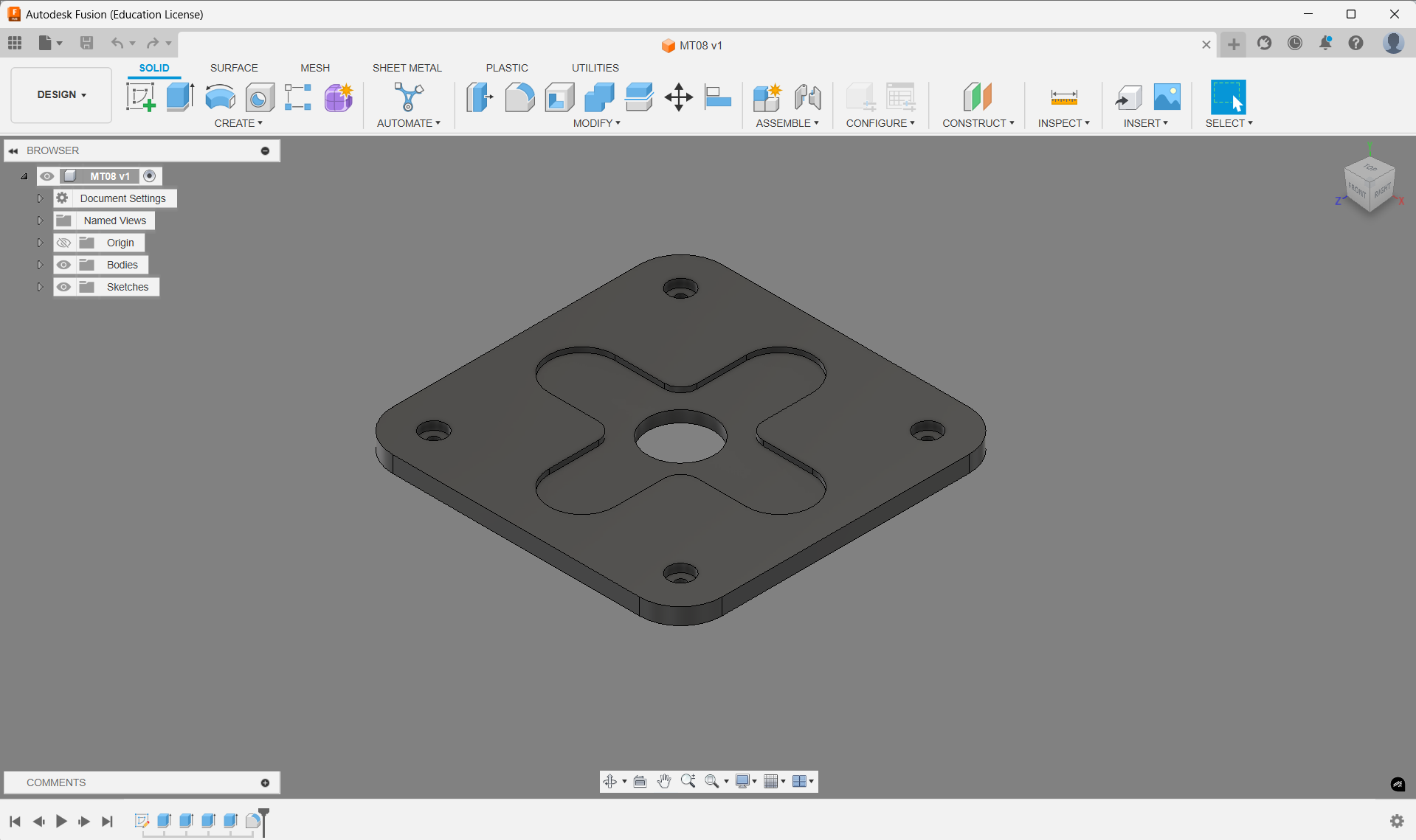Open timeline settings gear
Viewport: 1416px width, 840px height.
(x=1397, y=821)
